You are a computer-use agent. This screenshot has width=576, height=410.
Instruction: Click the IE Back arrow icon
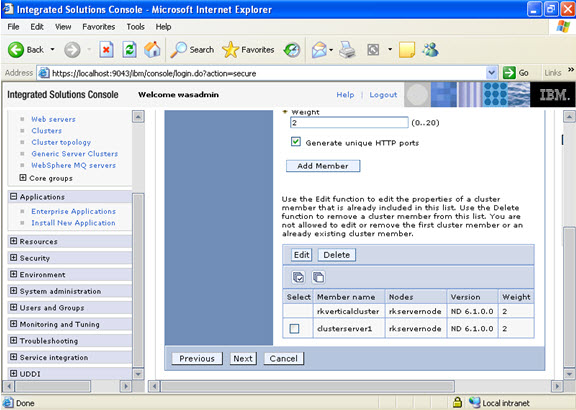(x=16, y=50)
